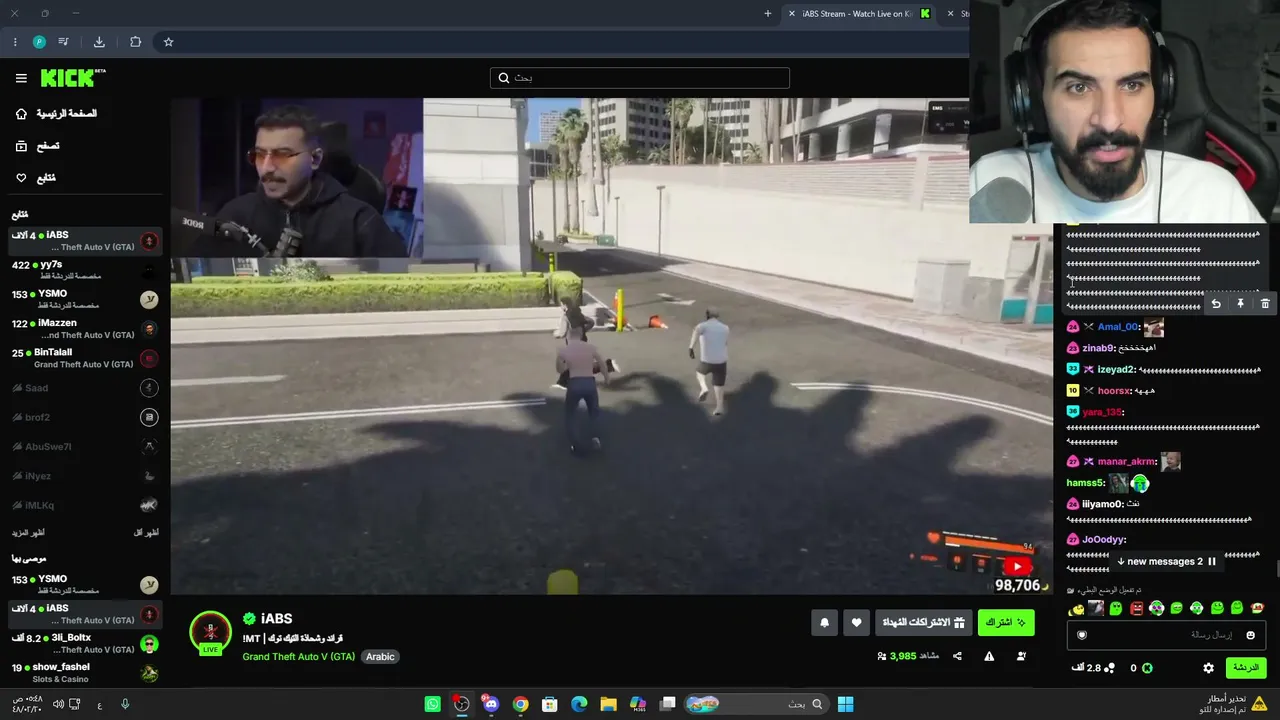Click the shield icon in chat input
Image resolution: width=1280 pixels, height=720 pixels.
pos(1081,635)
